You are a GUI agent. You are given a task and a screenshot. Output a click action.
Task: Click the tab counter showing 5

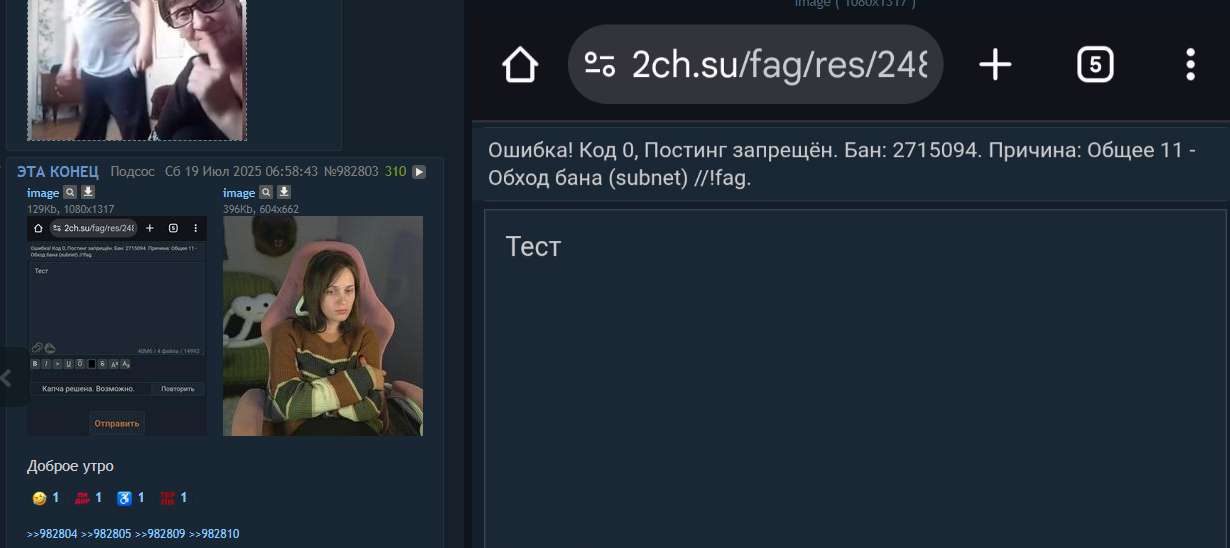(x=1095, y=65)
